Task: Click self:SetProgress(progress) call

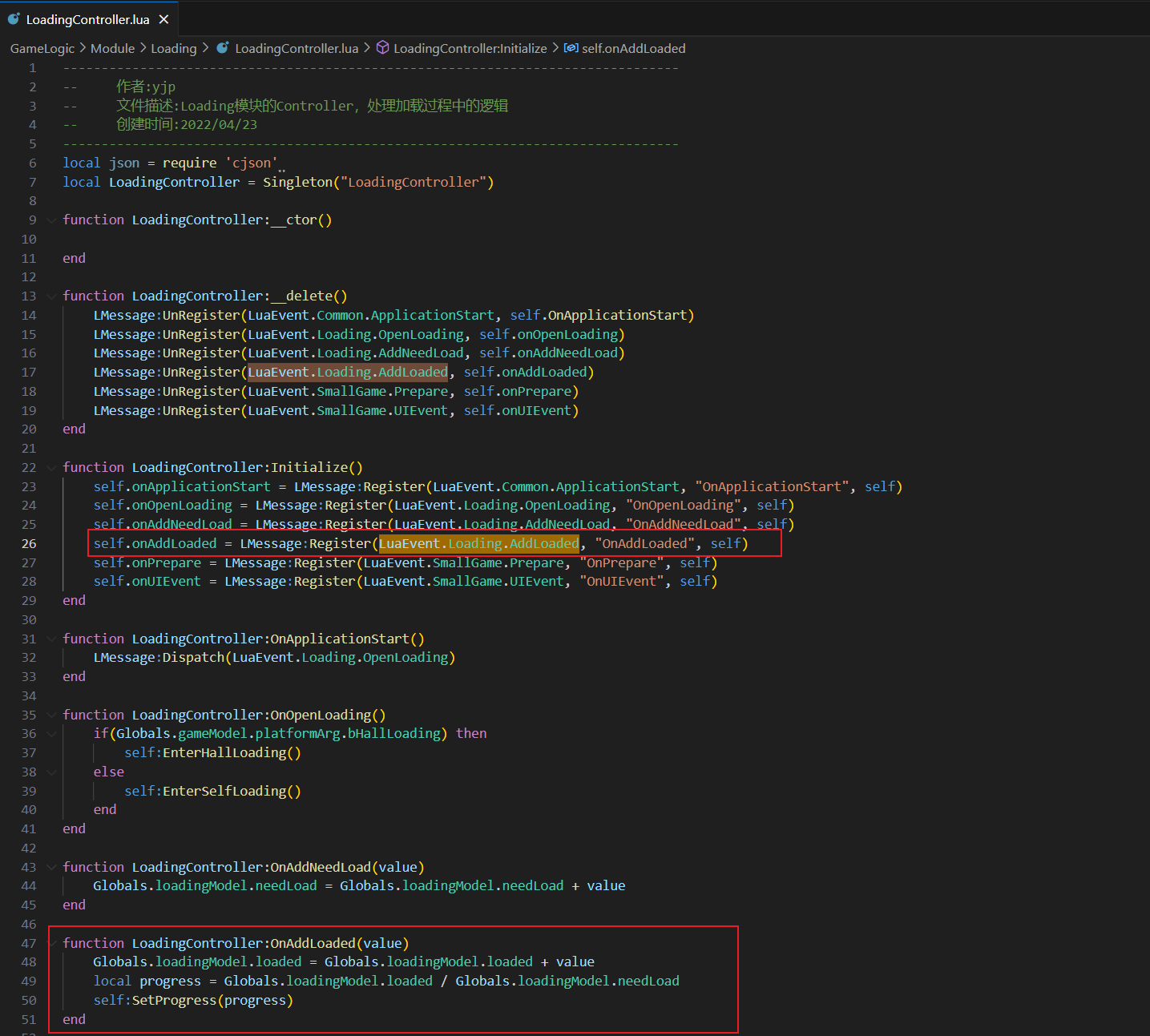Action: [x=193, y=1000]
